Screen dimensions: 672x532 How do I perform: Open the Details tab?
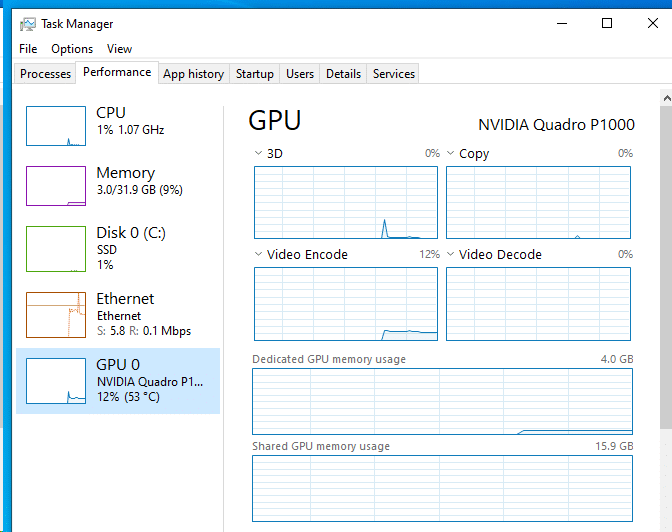coord(343,74)
